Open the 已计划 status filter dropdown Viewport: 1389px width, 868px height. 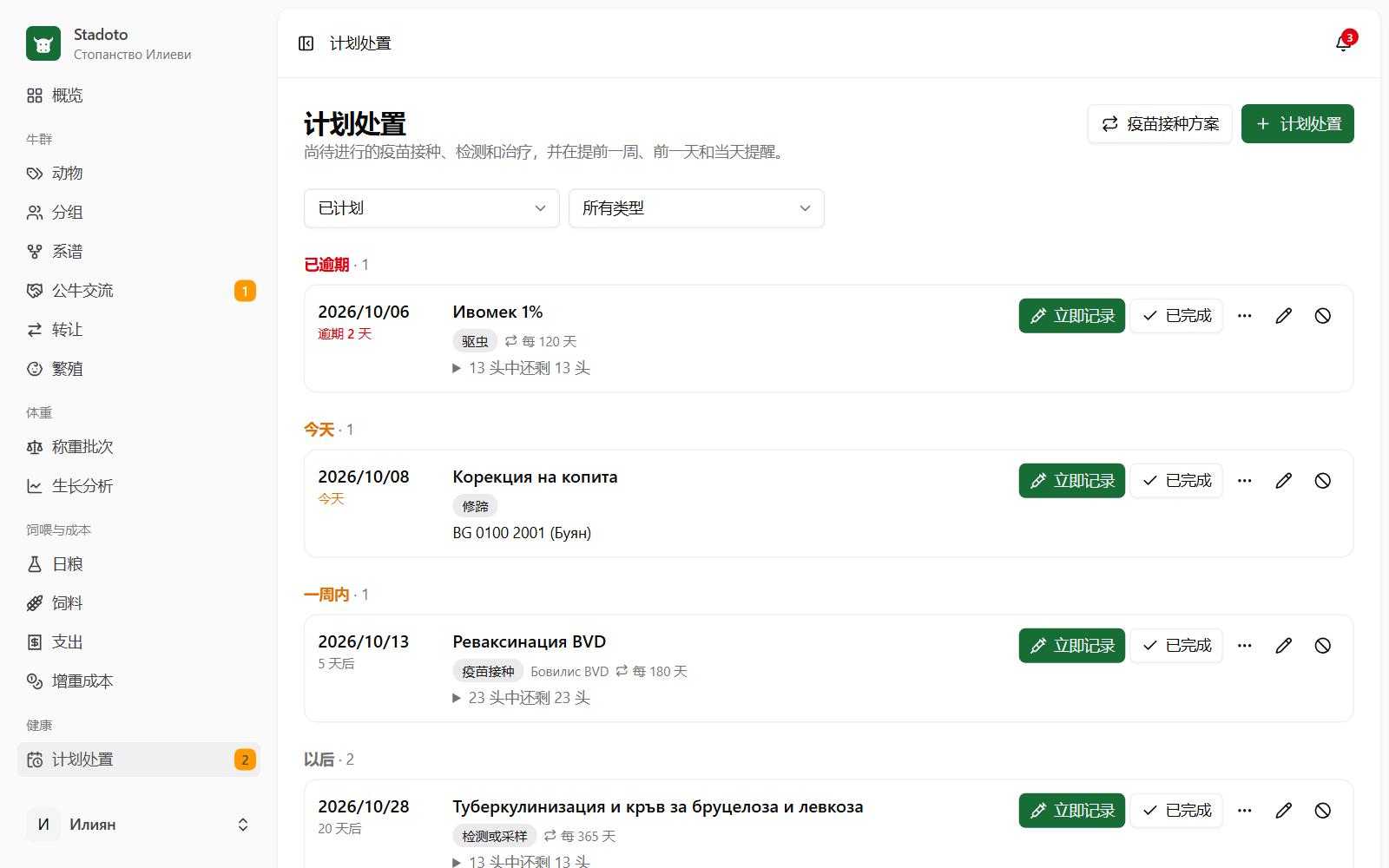431,208
